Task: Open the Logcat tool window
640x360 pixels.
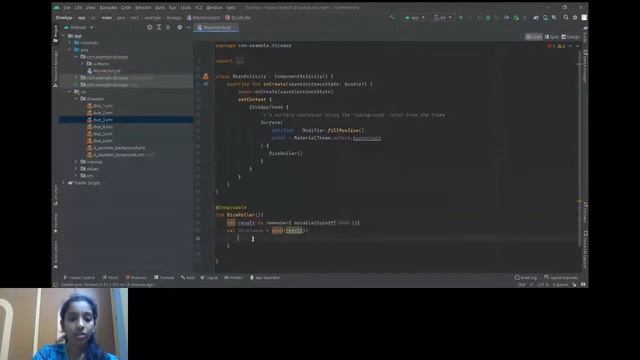Action: pyautogui.click(x=209, y=278)
